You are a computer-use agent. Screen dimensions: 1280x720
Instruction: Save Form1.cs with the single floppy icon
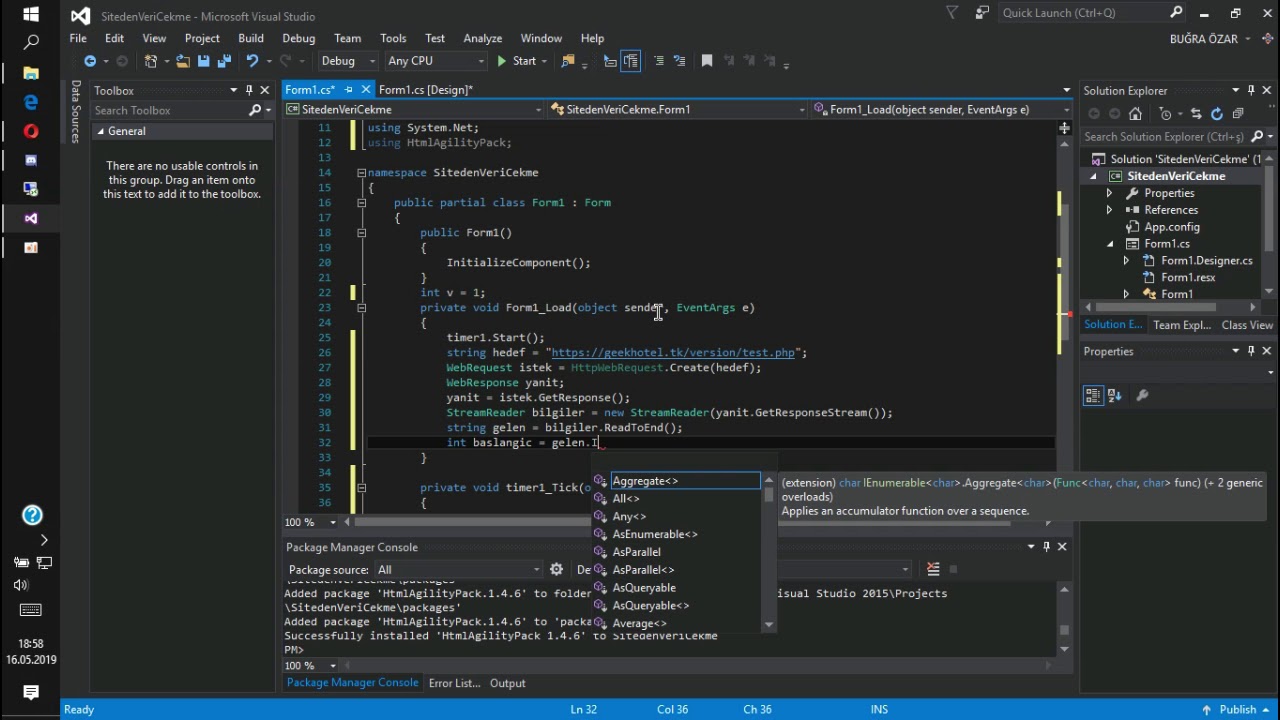[204, 61]
